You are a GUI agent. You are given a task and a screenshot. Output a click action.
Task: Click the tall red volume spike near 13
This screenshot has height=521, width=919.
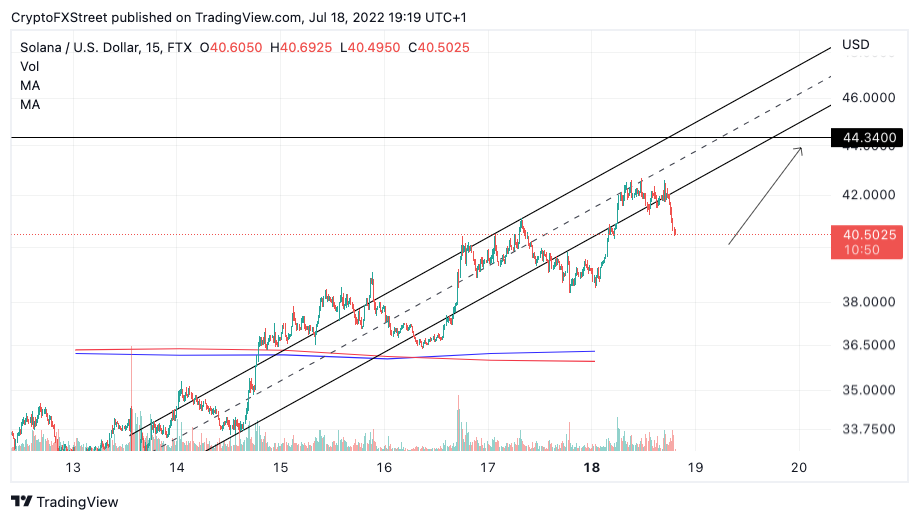pyautogui.click(x=131, y=399)
